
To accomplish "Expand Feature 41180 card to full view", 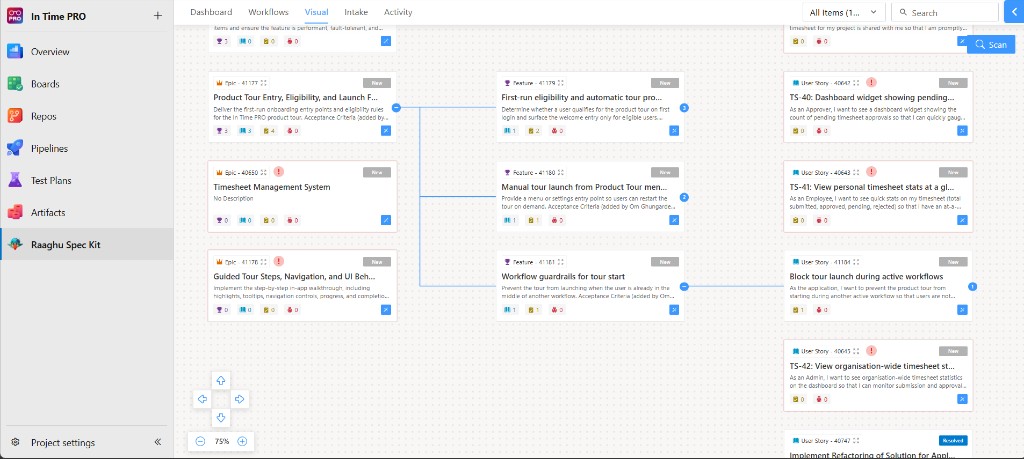I will [x=561, y=172].
